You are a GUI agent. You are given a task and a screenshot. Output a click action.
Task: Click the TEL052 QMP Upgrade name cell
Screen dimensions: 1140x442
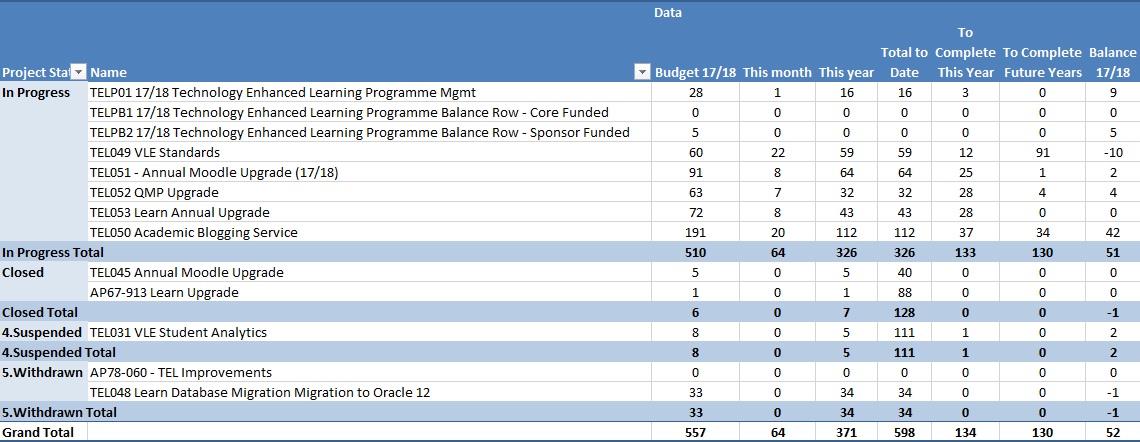[154, 192]
